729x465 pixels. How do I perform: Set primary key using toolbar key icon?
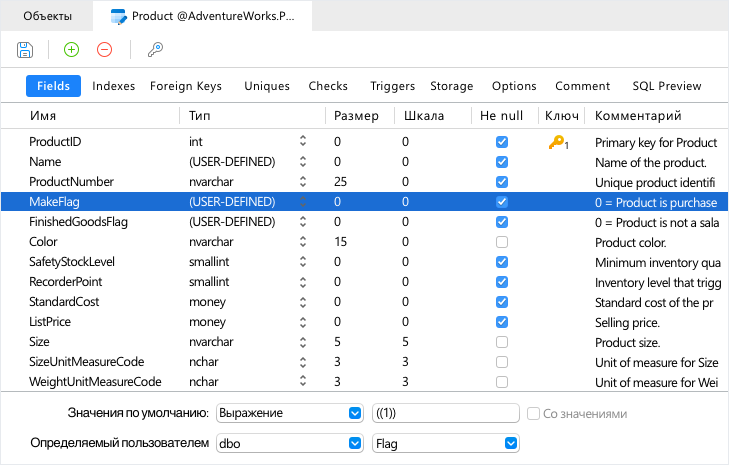click(155, 49)
